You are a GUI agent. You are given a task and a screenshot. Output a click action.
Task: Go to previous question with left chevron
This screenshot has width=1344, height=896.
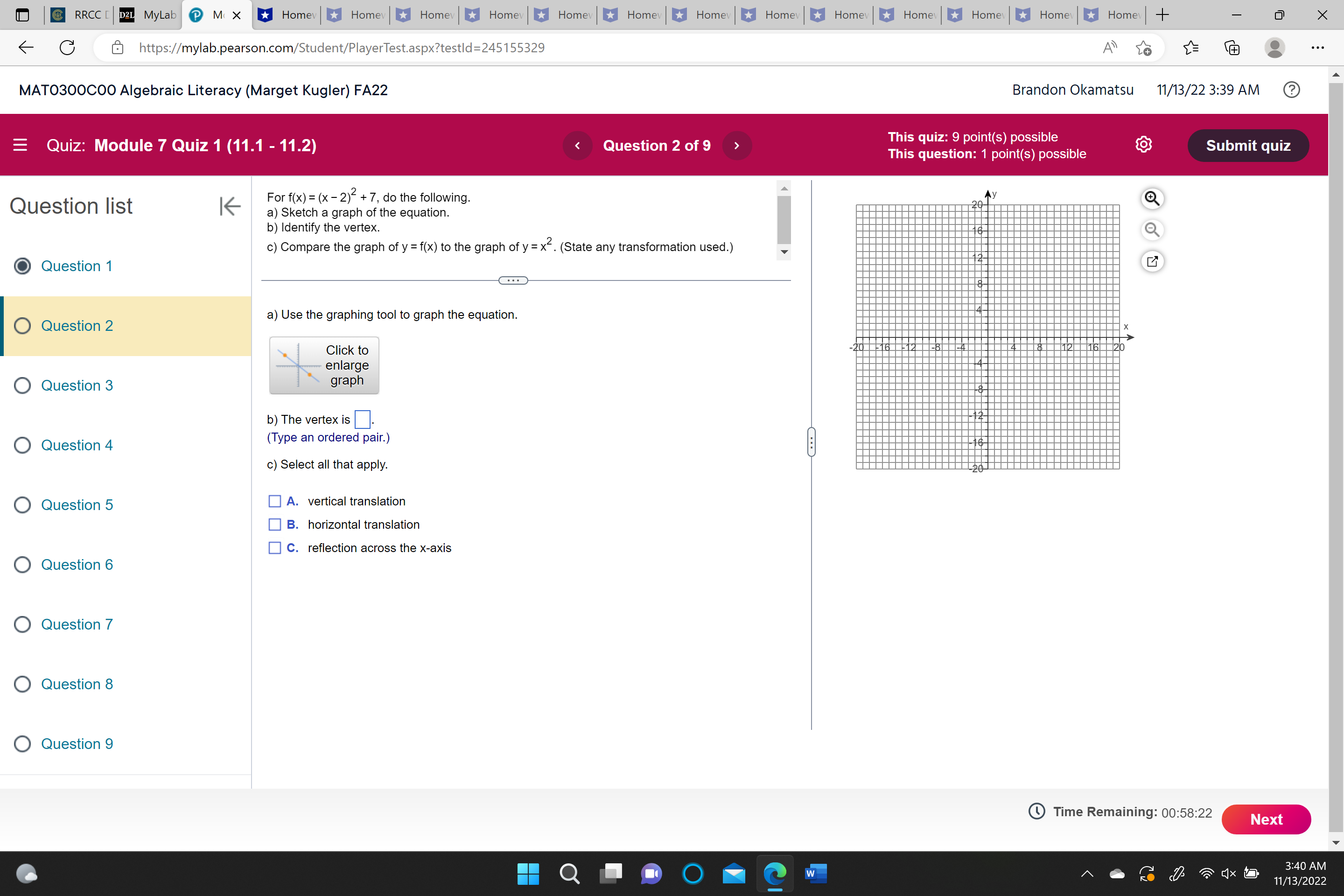577,146
